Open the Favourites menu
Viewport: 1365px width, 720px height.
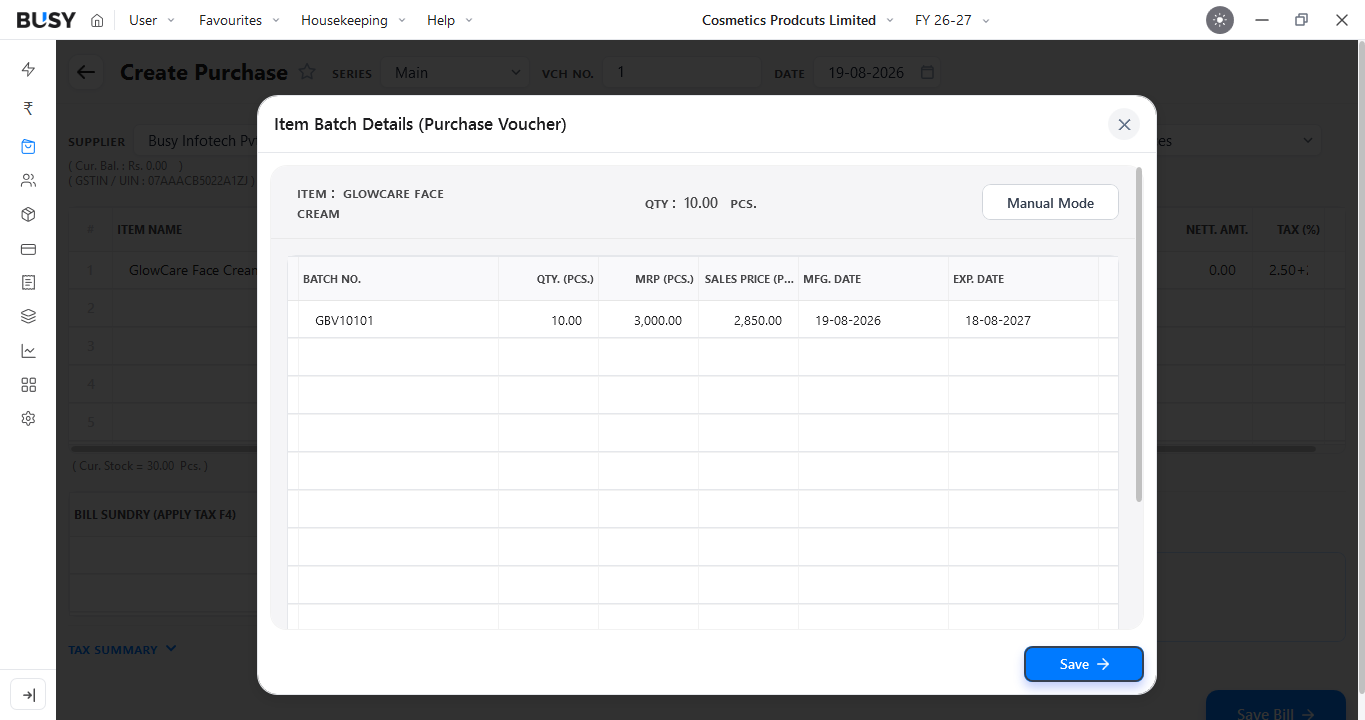[x=239, y=20]
